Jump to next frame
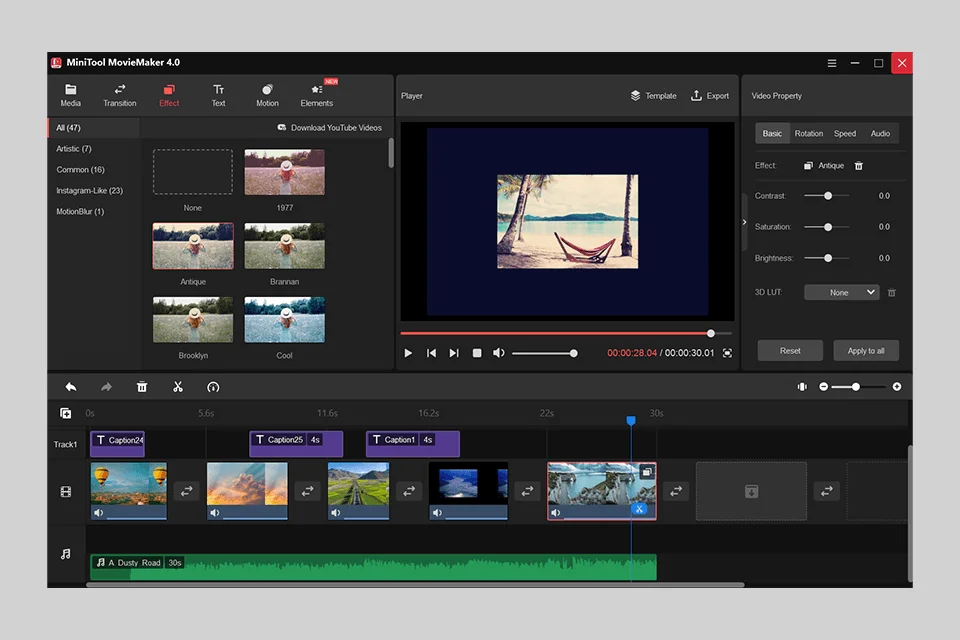Image resolution: width=960 pixels, height=640 pixels. (454, 353)
